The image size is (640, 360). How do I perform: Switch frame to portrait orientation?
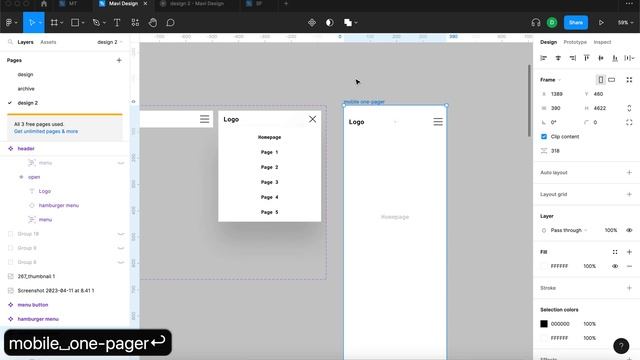tap(601, 80)
